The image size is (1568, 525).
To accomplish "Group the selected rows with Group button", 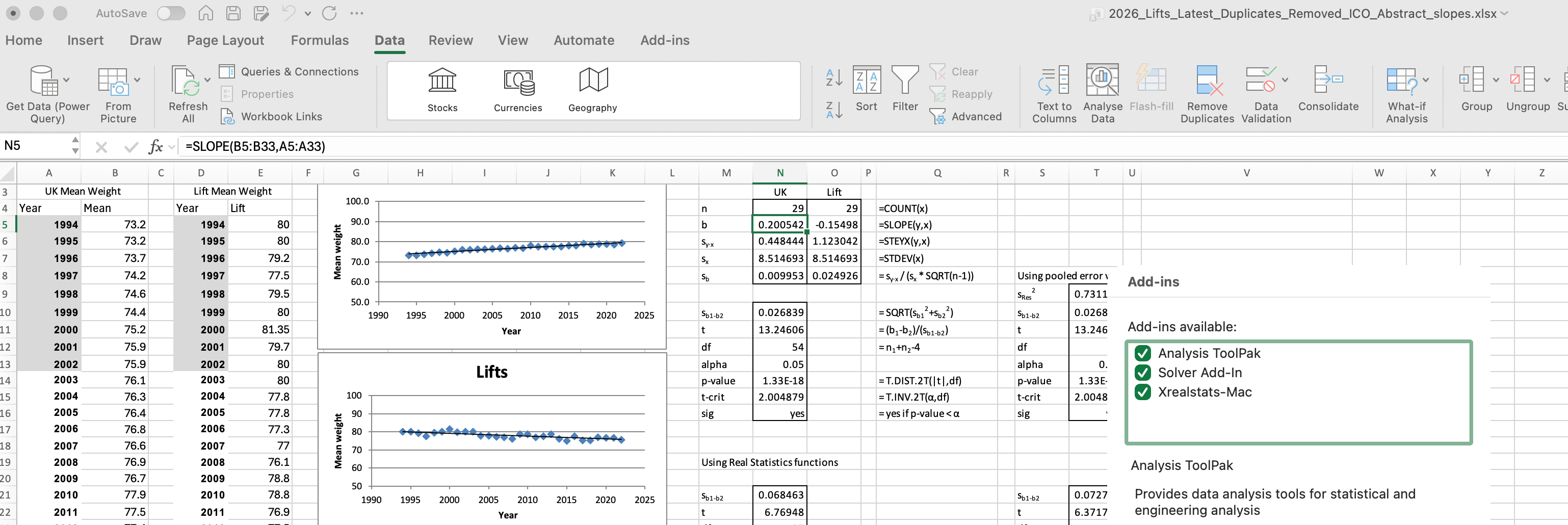I will click(x=1477, y=89).
